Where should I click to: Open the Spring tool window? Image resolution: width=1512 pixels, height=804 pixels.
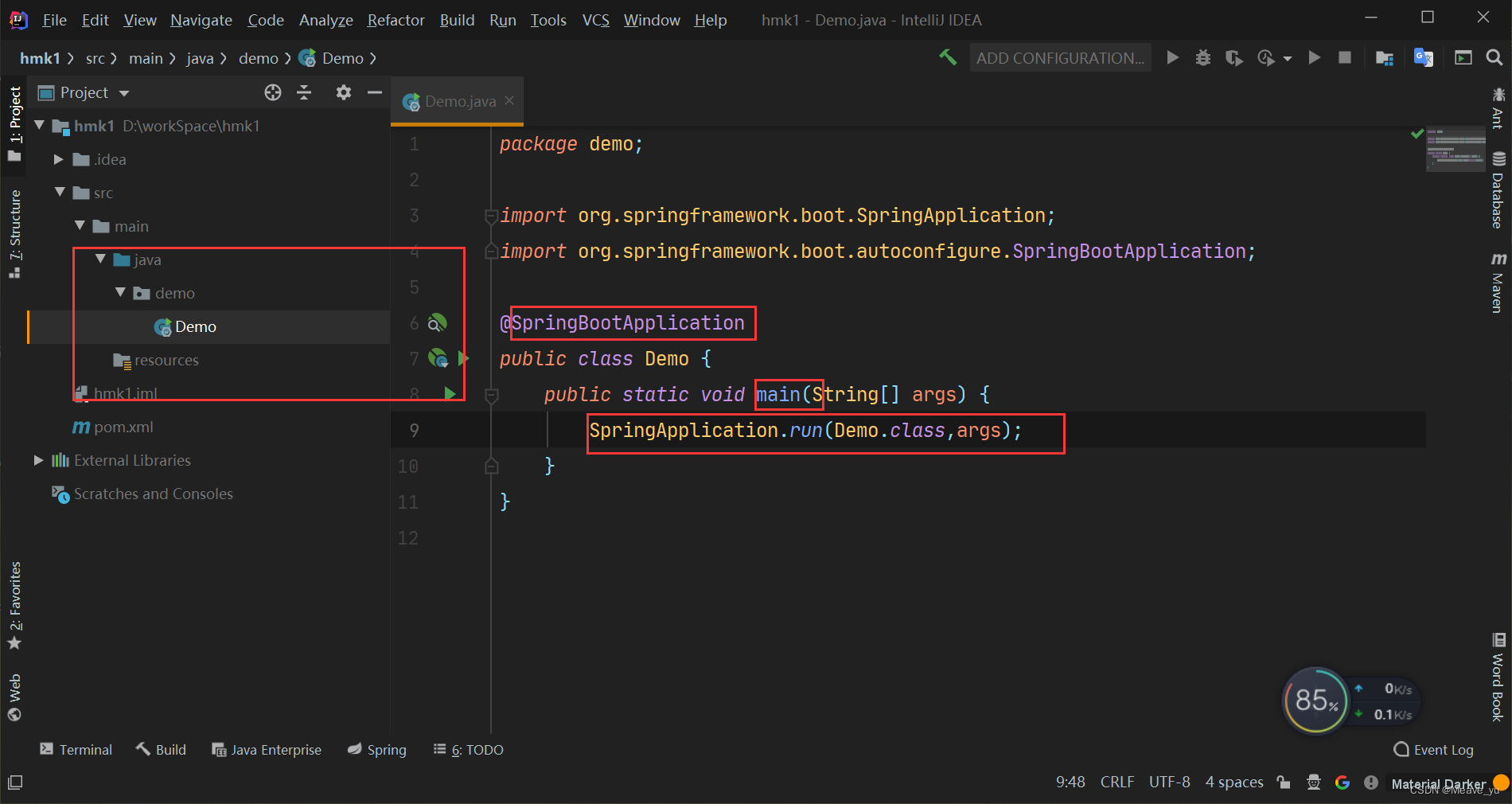click(x=377, y=749)
